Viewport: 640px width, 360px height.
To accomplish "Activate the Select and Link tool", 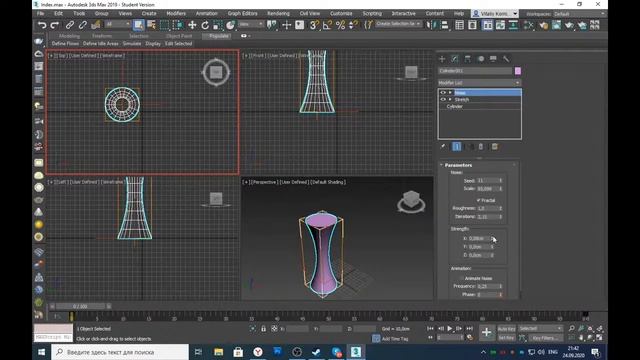I will coord(70,25).
